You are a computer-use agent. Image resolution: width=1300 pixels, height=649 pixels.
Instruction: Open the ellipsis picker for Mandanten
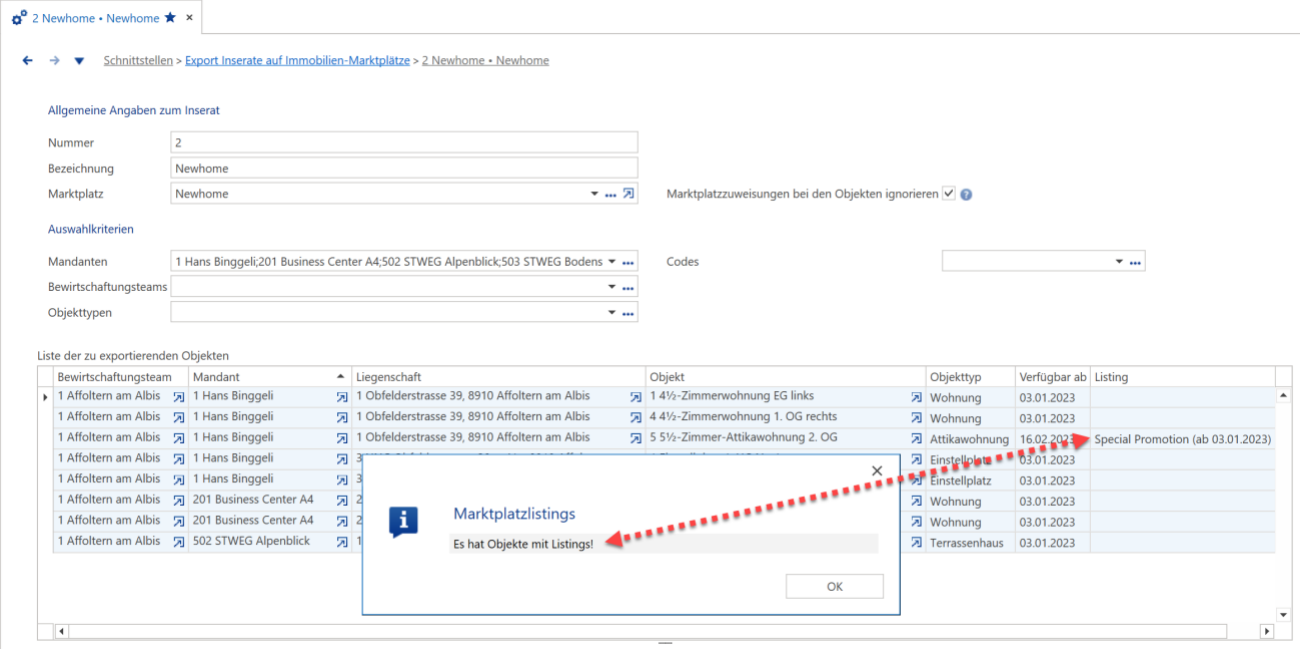point(628,262)
